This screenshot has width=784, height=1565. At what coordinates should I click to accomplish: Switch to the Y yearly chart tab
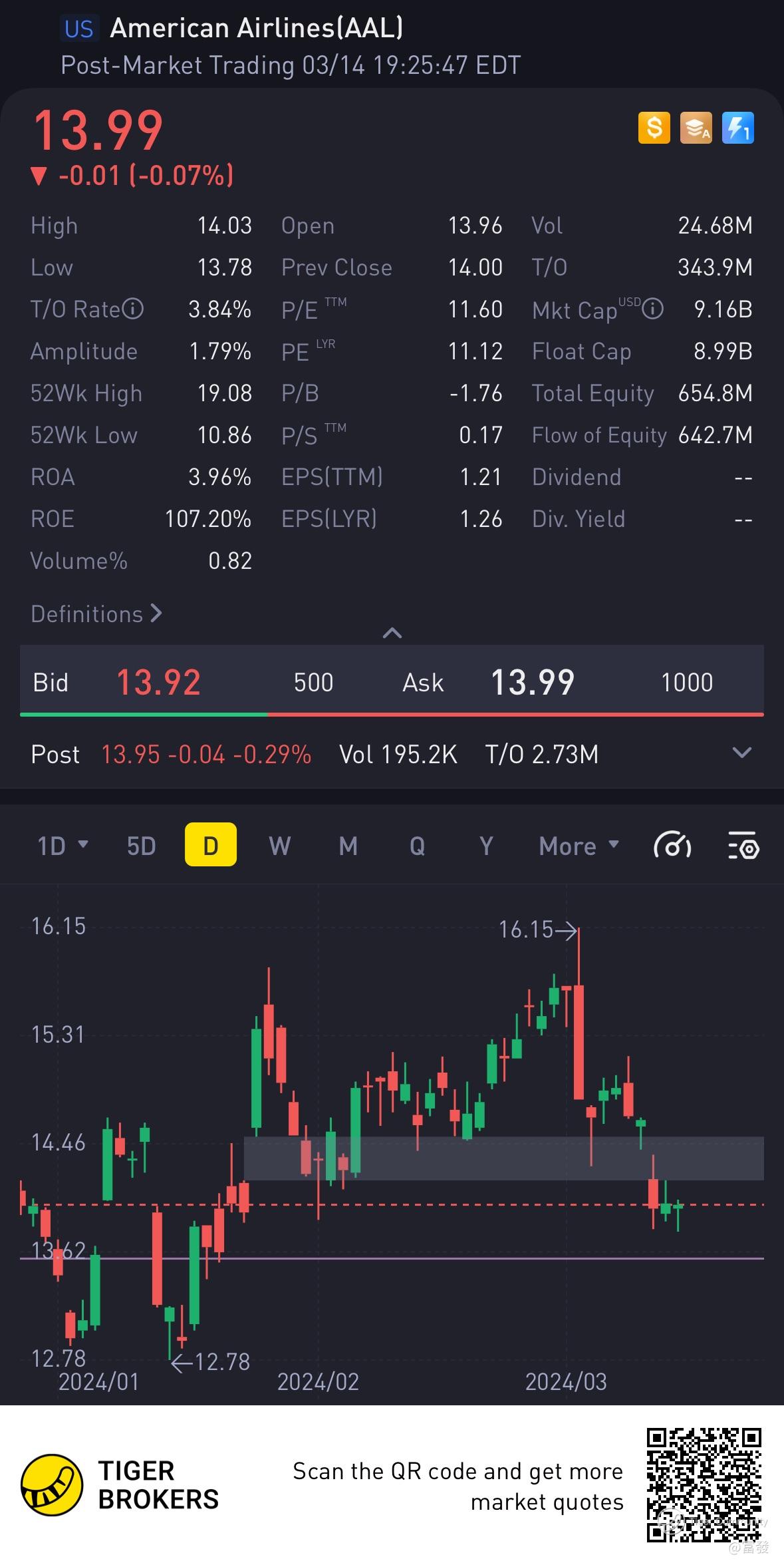point(486,846)
